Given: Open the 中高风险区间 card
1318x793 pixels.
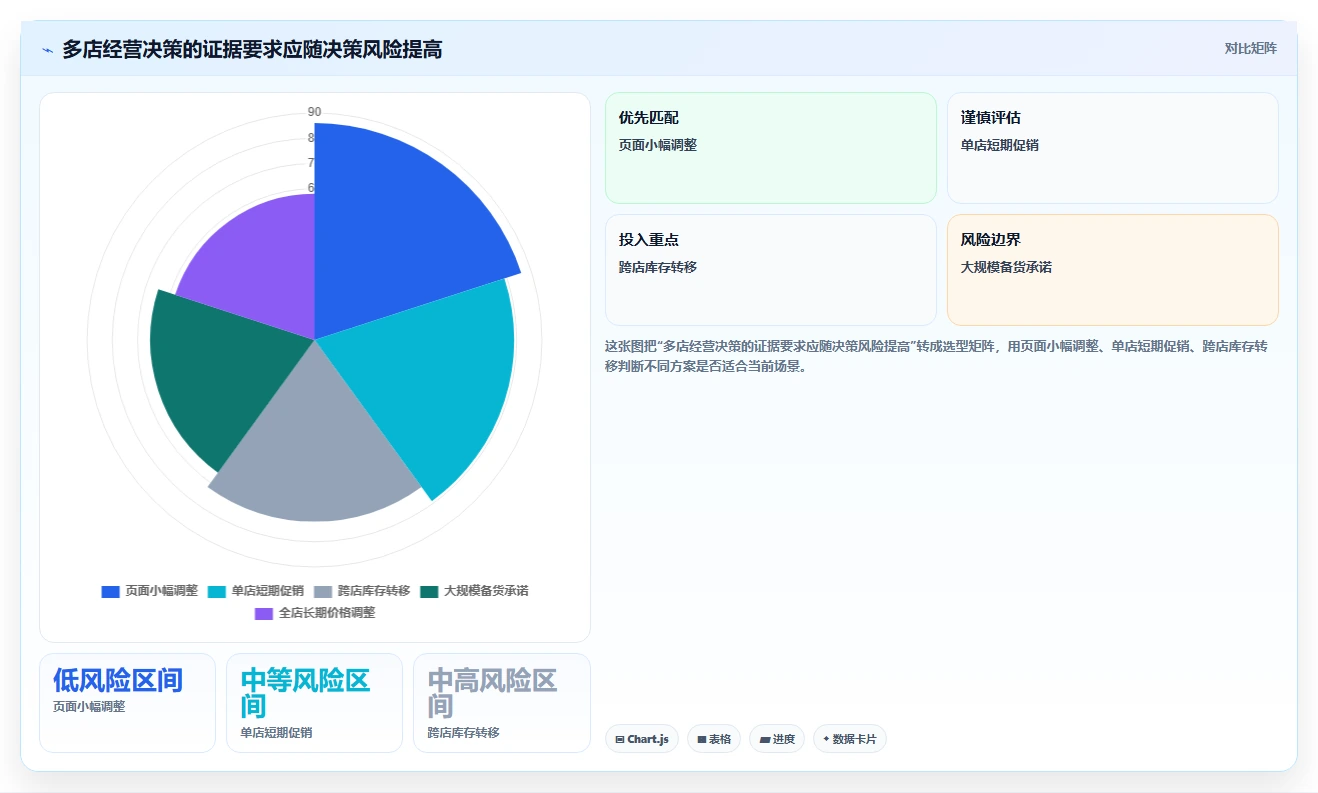Looking at the screenshot, I should click(502, 702).
